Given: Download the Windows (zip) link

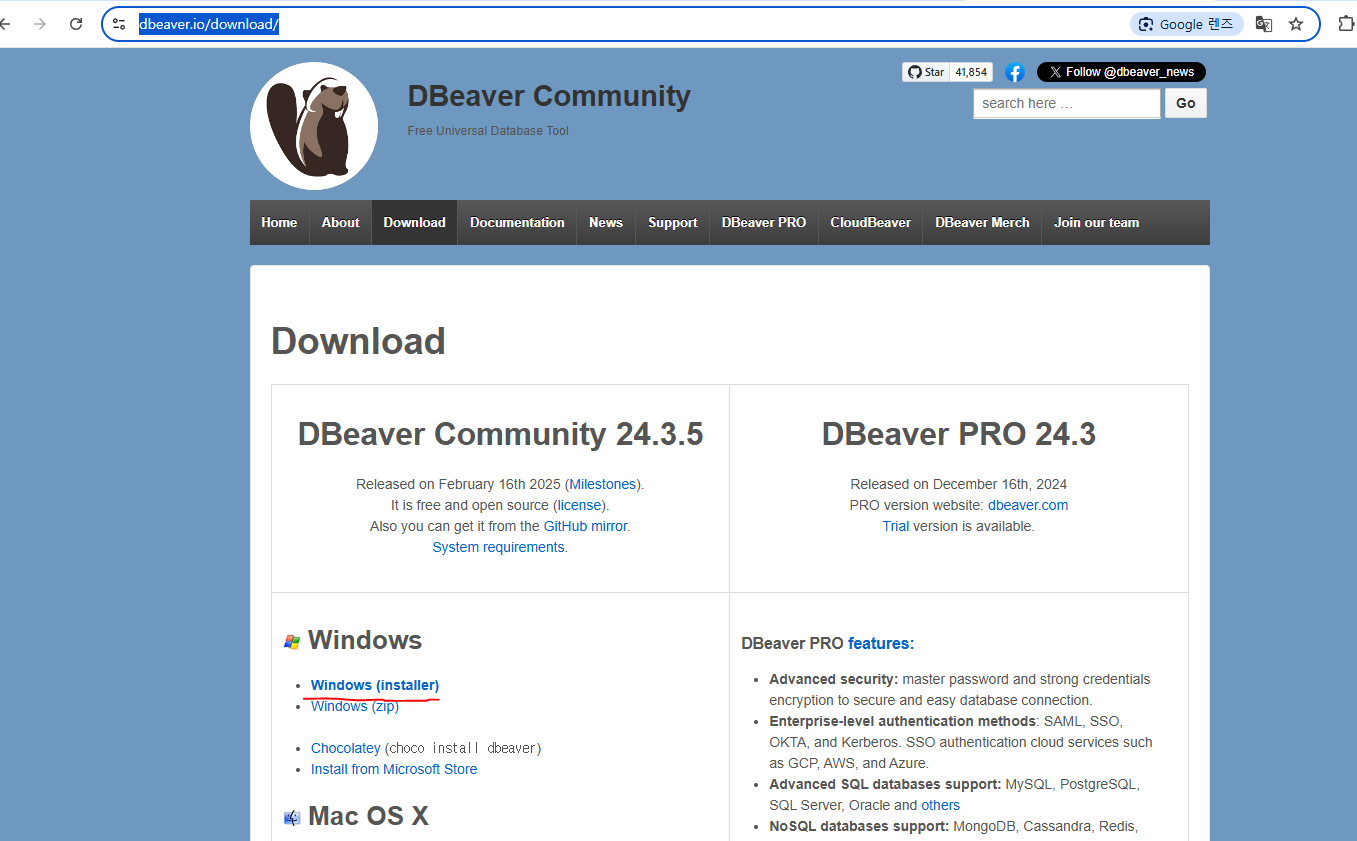Looking at the screenshot, I should (355, 706).
